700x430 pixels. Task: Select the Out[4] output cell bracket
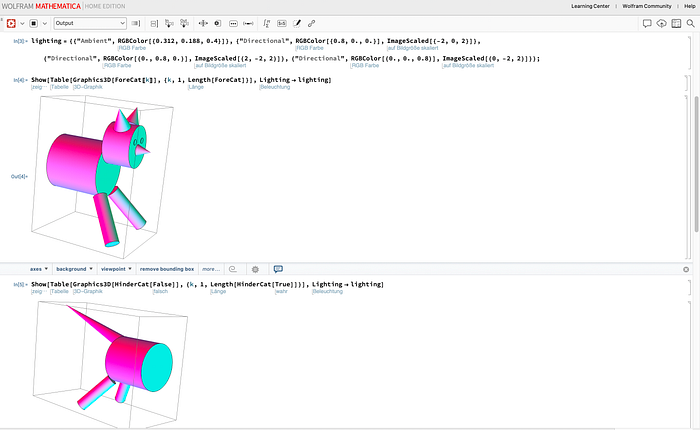pos(688,177)
